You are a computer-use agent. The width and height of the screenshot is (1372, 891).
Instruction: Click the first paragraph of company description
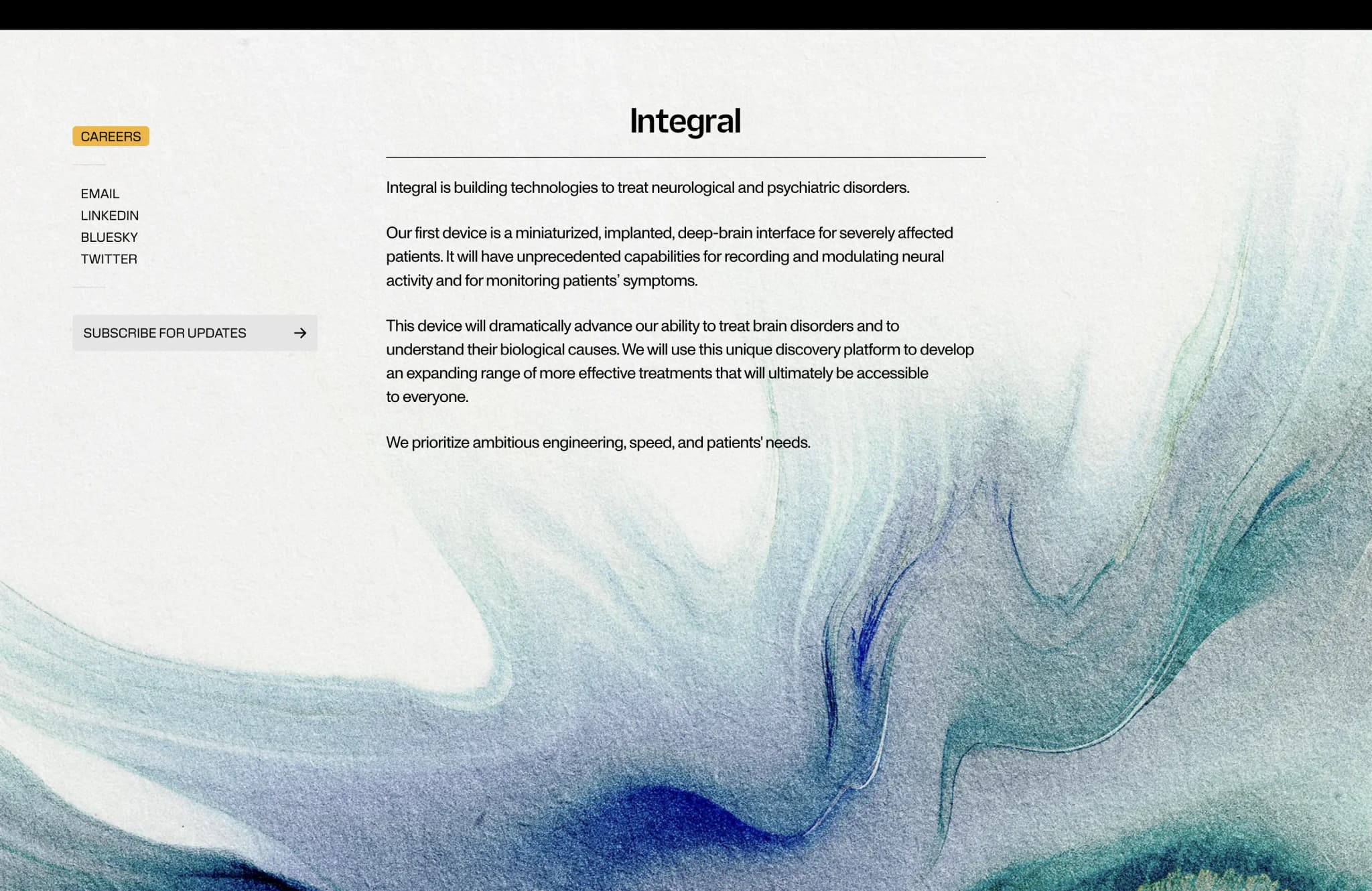pyautogui.click(x=648, y=188)
